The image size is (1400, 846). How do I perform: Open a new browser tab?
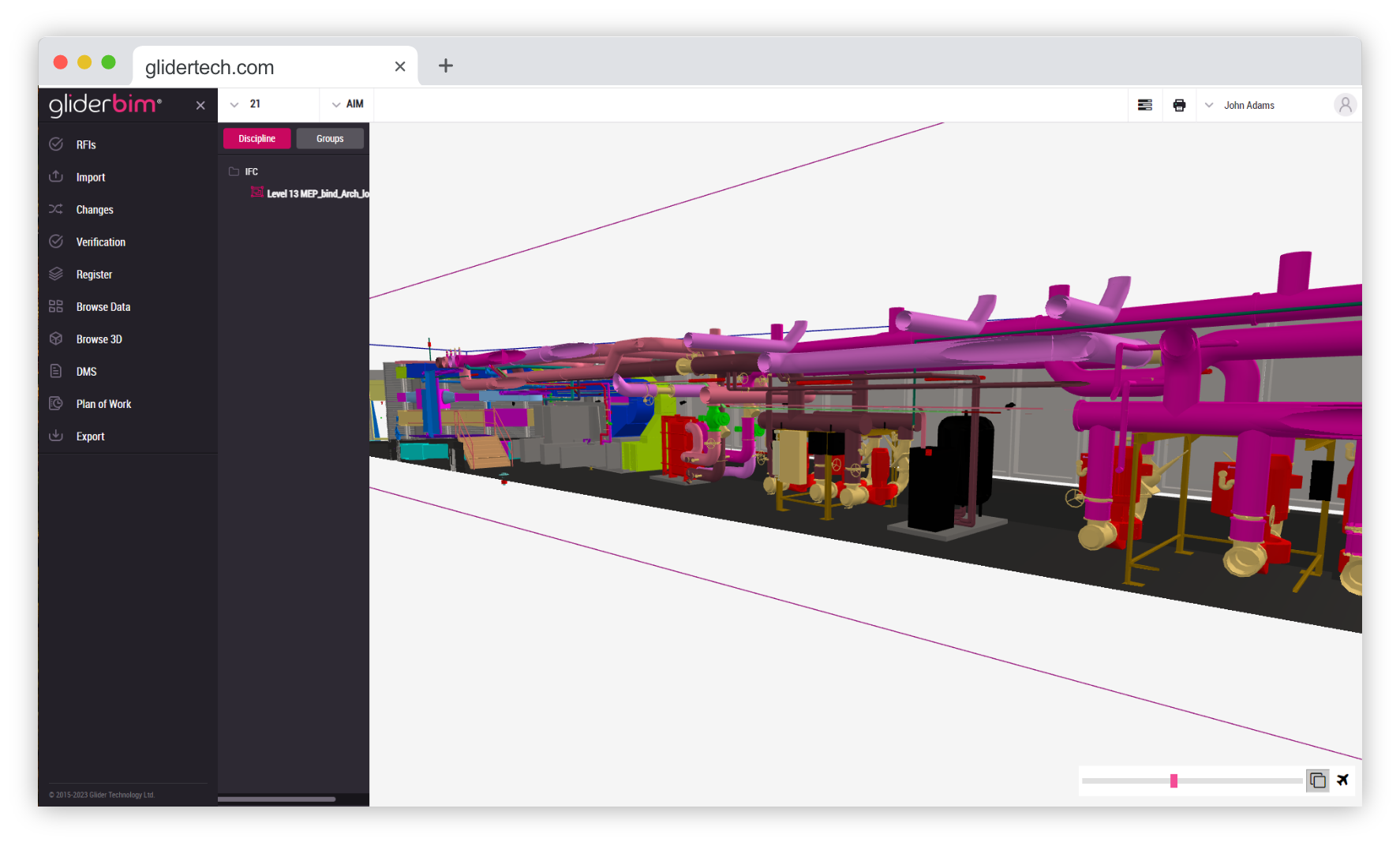(446, 66)
